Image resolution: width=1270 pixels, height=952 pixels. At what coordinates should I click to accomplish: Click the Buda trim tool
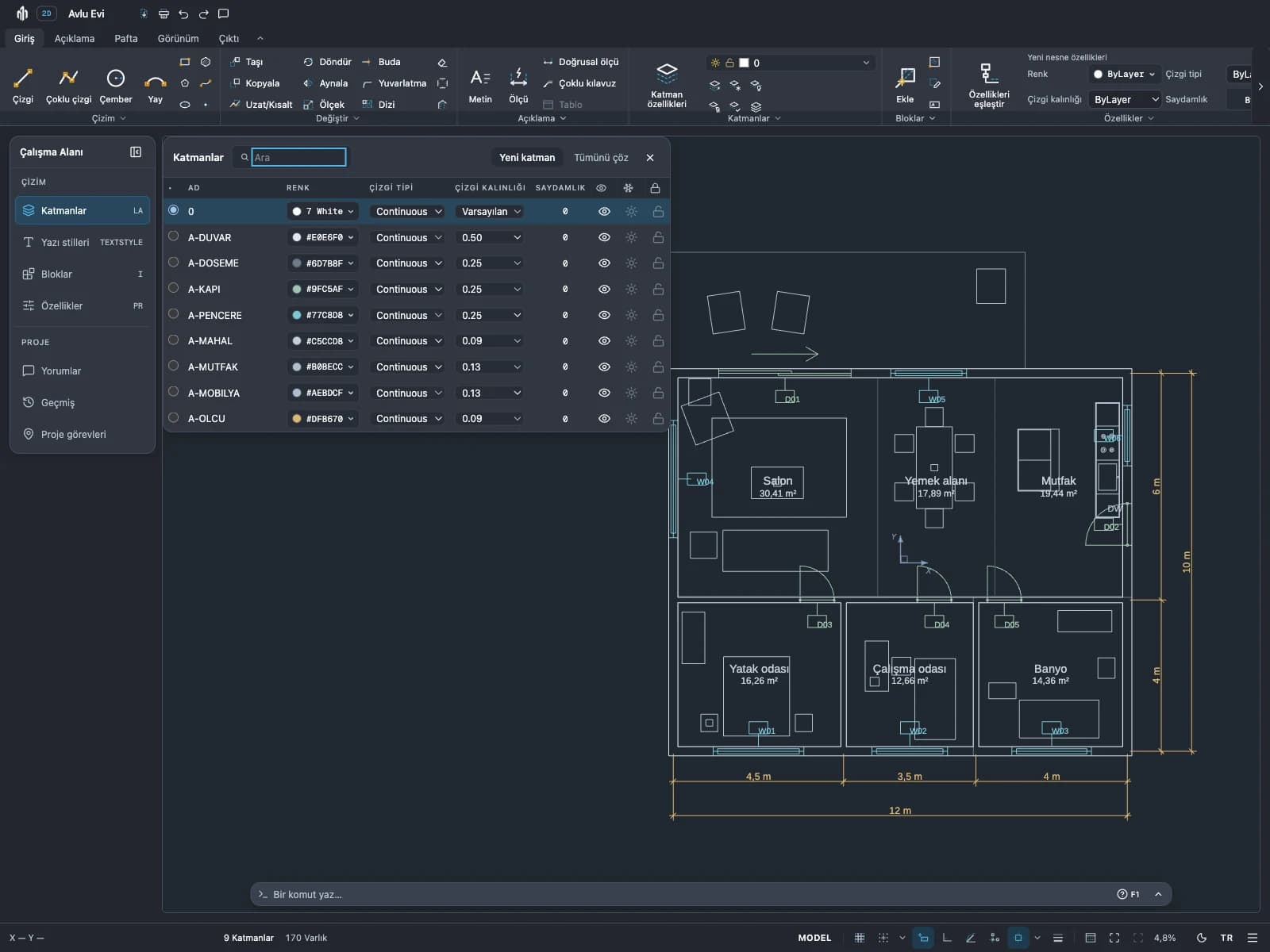(381, 62)
